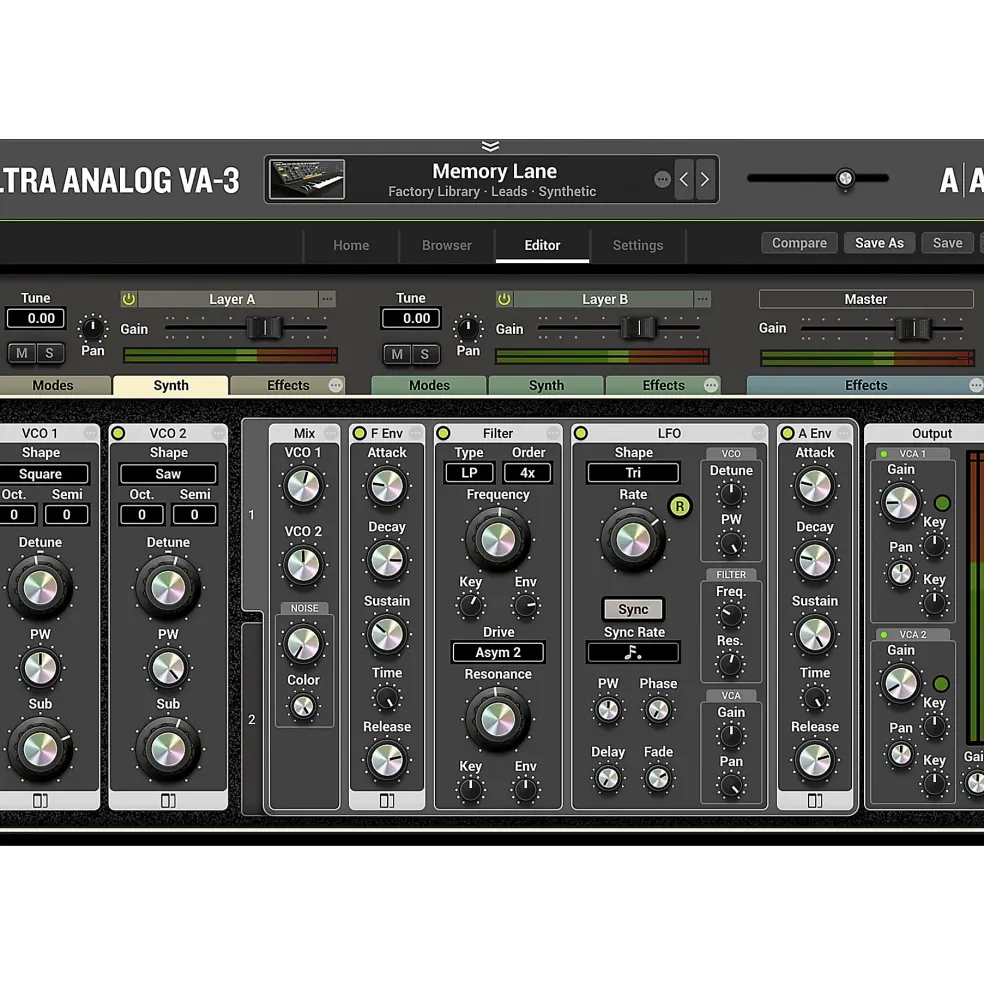Click the Compare button

pyautogui.click(x=799, y=243)
